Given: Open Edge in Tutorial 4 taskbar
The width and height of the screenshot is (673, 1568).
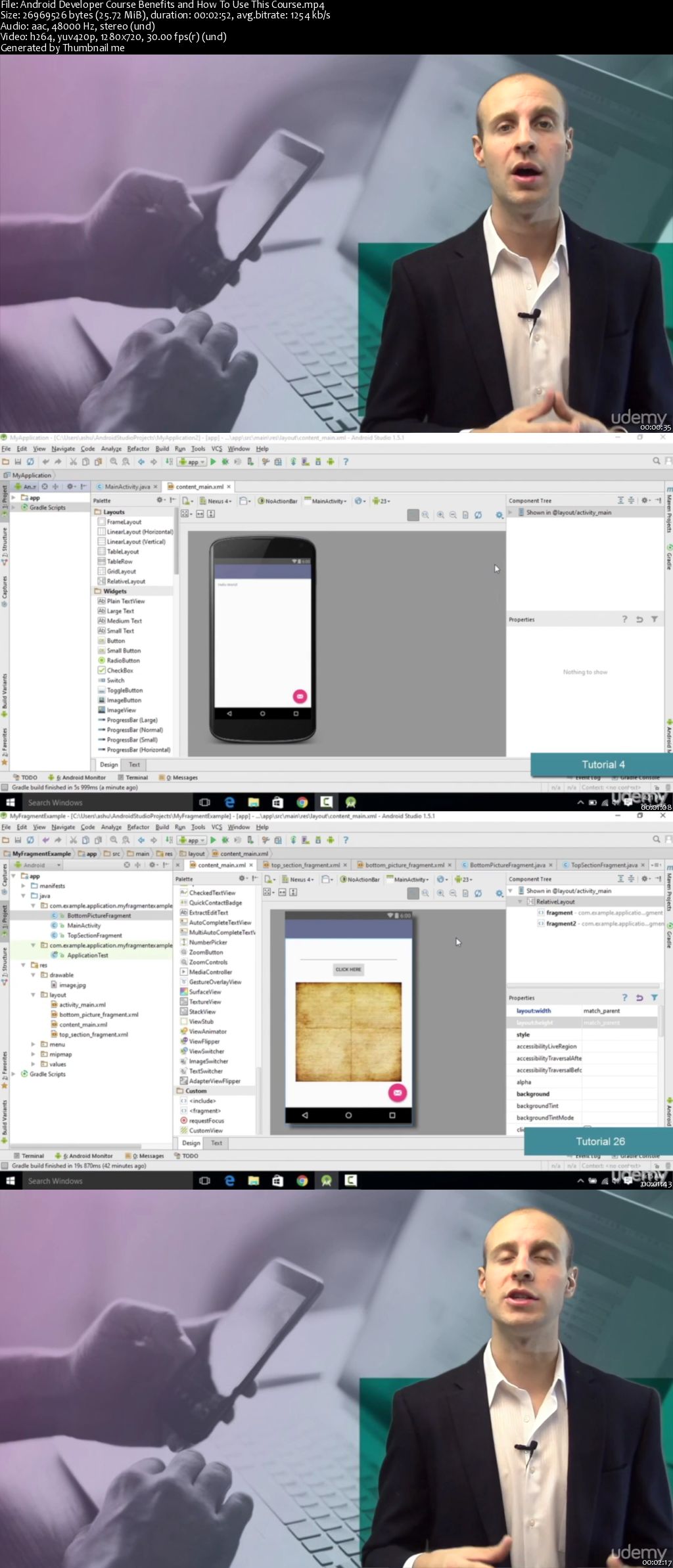Looking at the screenshot, I should [x=229, y=803].
